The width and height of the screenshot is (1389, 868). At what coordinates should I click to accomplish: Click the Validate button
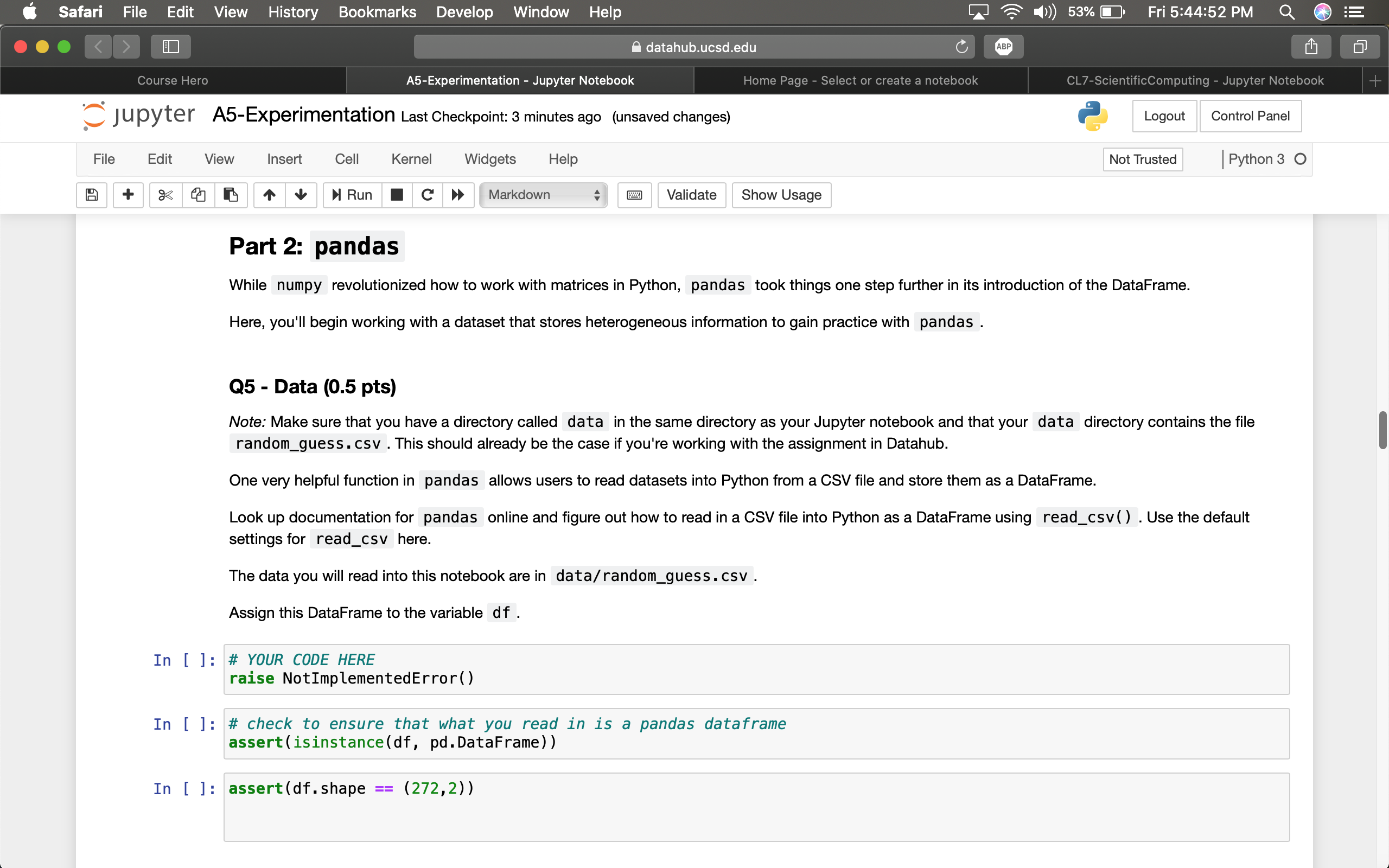point(691,194)
